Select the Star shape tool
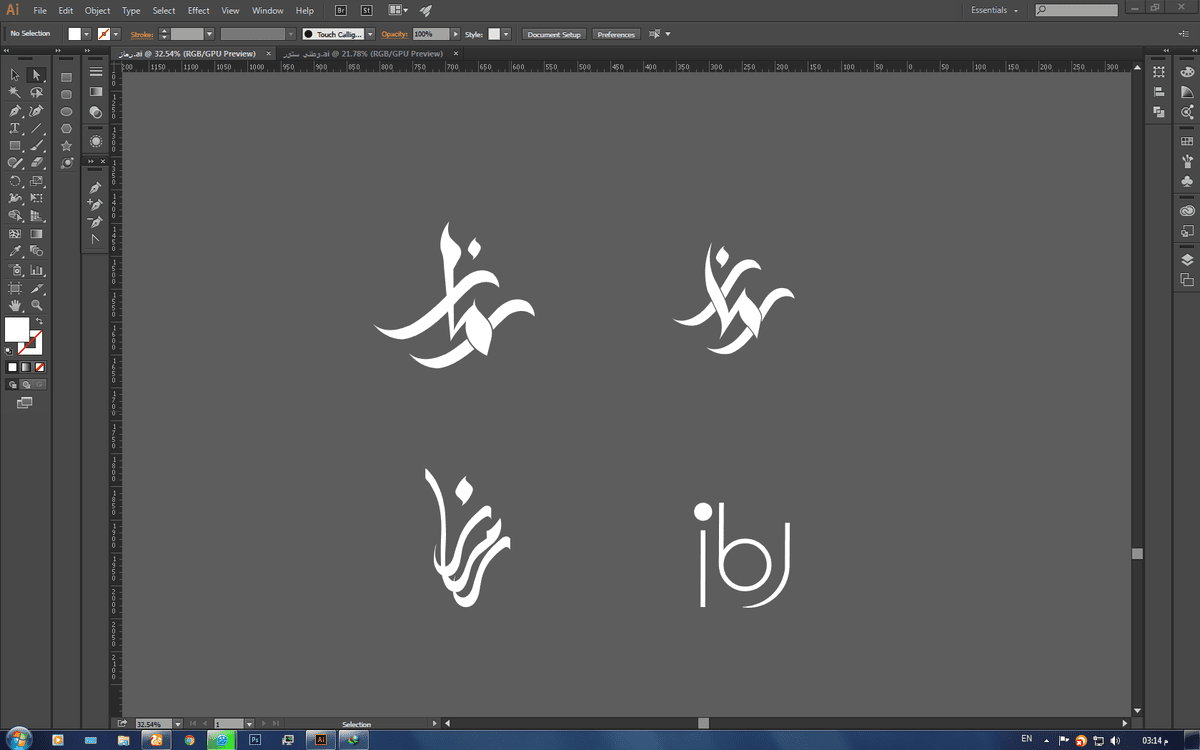 (x=66, y=146)
